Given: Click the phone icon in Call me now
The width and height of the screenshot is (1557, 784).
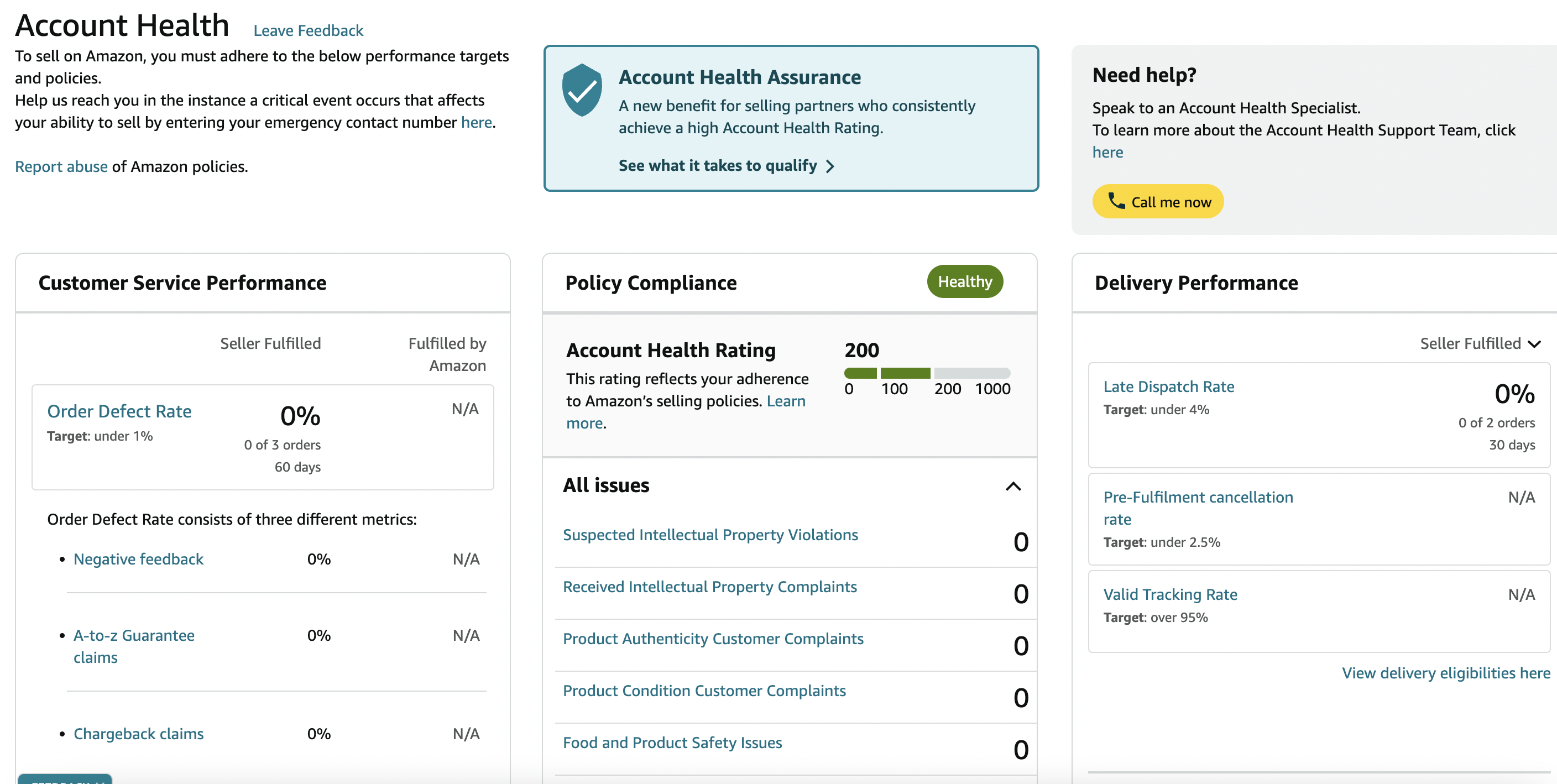Looking at the screenshot, I should (1116, 201).
